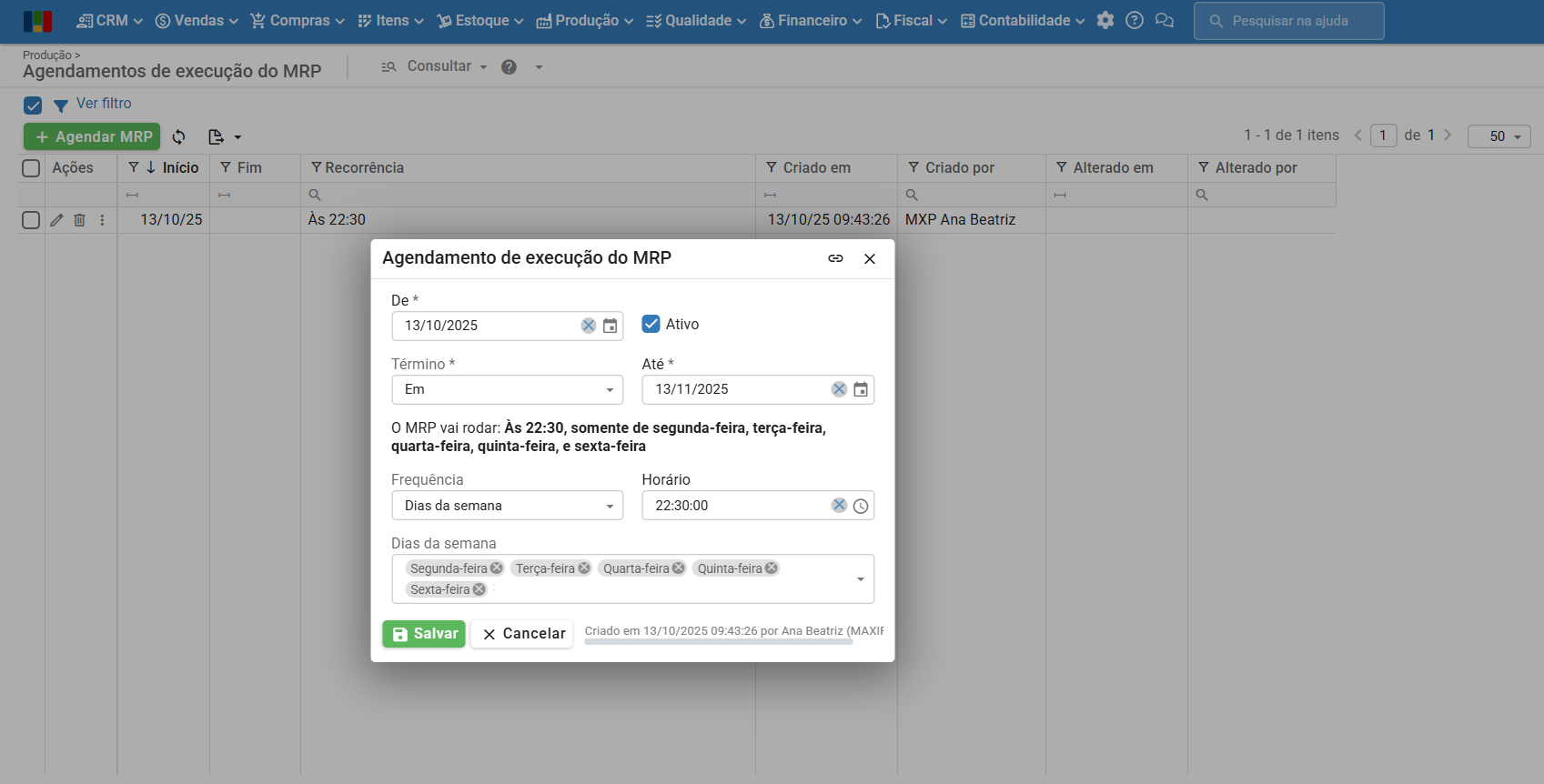Go to the next page of results

[x=1448, y=136]
